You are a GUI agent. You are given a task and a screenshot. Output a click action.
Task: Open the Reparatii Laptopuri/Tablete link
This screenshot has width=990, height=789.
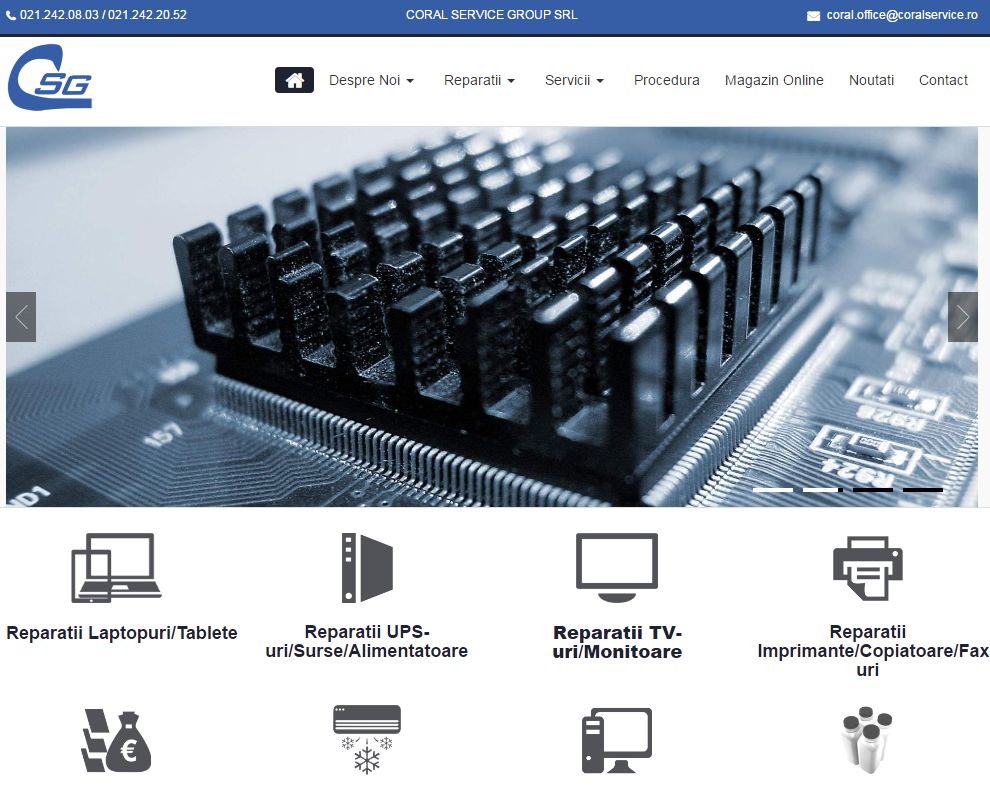click(x=122, y=632)
